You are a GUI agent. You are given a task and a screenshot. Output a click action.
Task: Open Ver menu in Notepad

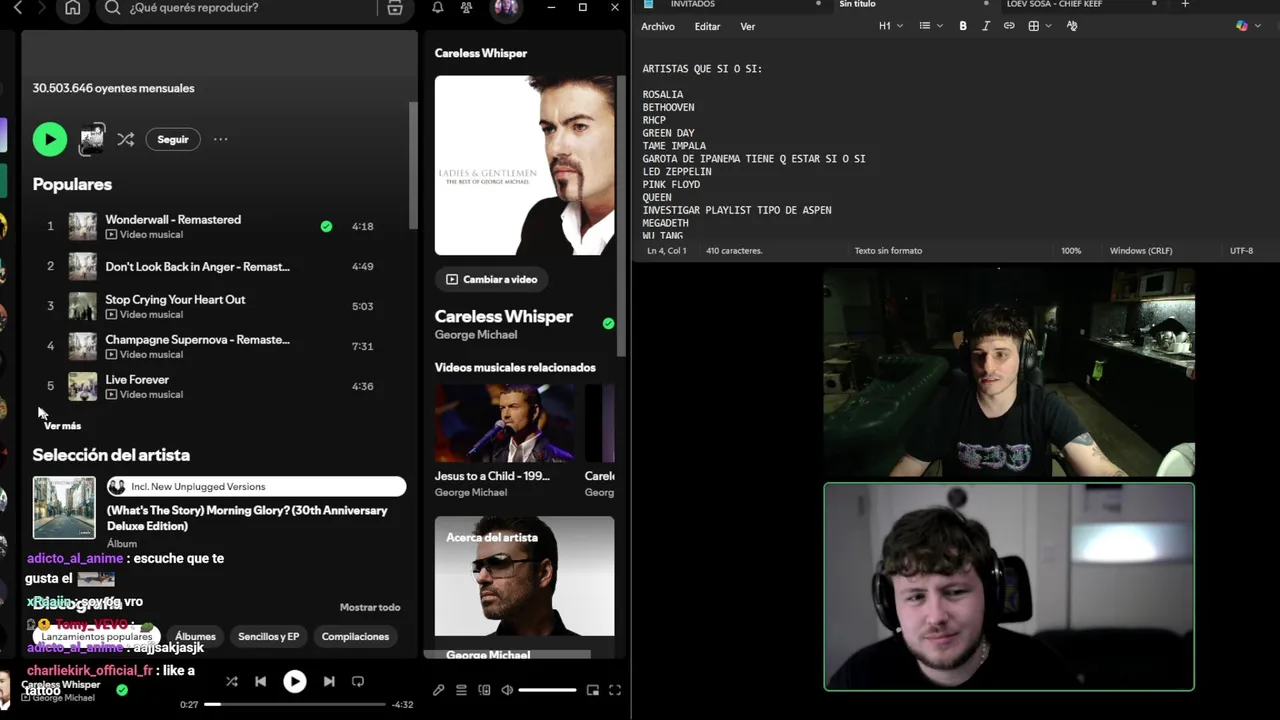[x=748, y=27]
